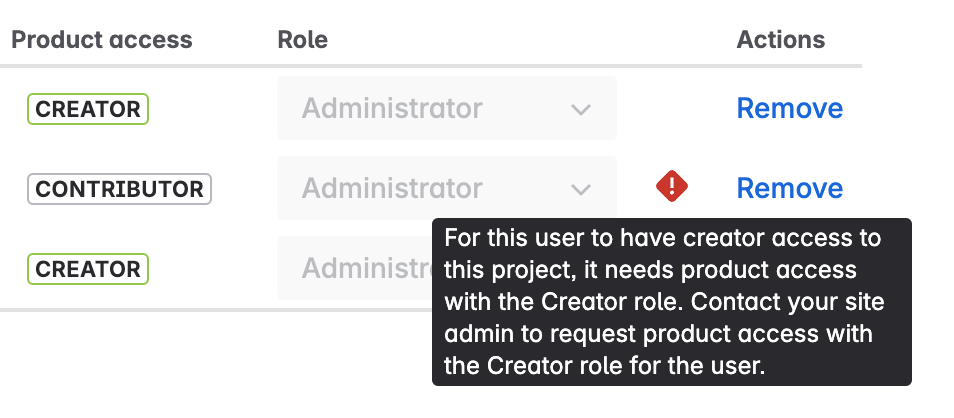Click the Actions column header
This screenshot has width=954, height=418.
point(781,40)
